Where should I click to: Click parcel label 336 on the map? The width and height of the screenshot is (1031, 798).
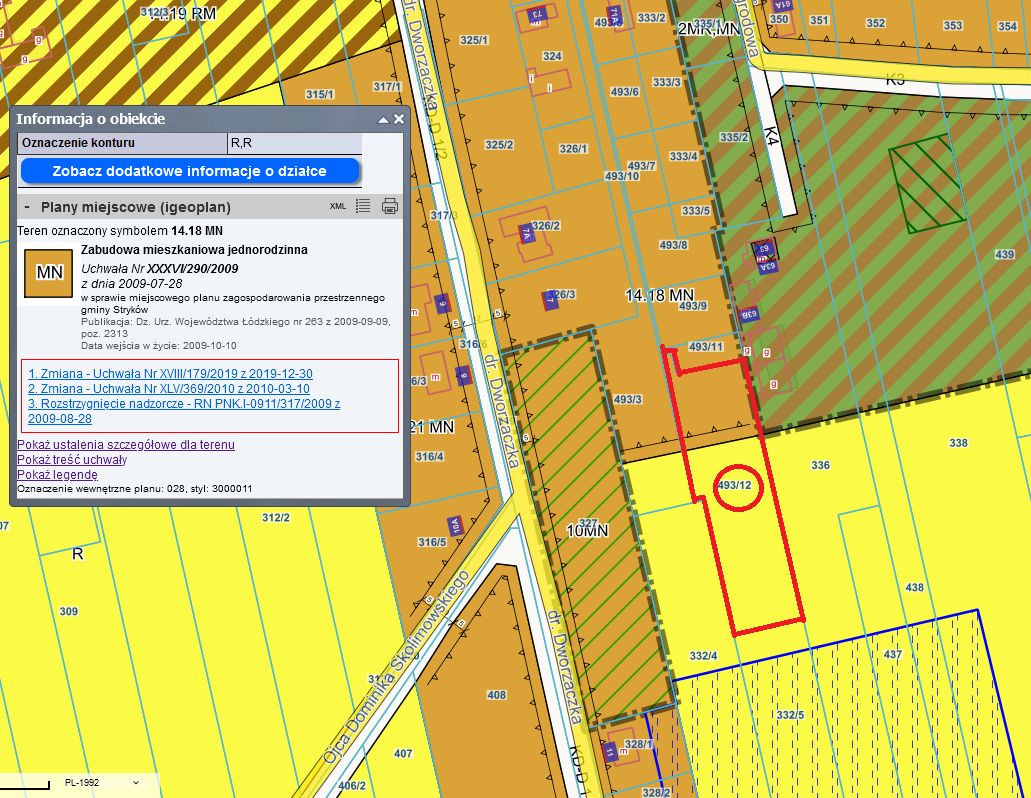pyautogui.click(x=820, y=465)
